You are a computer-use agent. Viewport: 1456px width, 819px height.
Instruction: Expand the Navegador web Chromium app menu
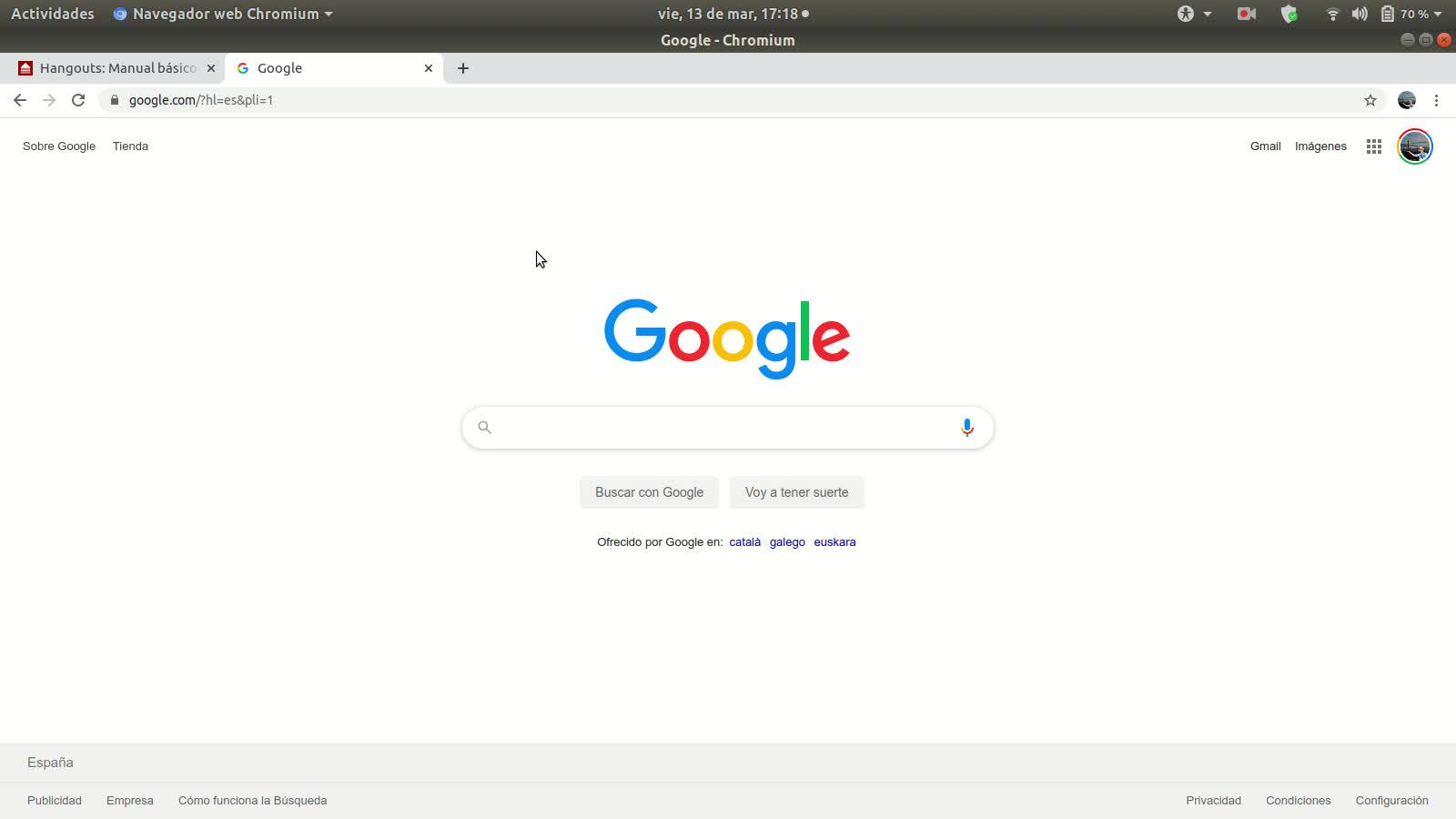tap(223, 14)
